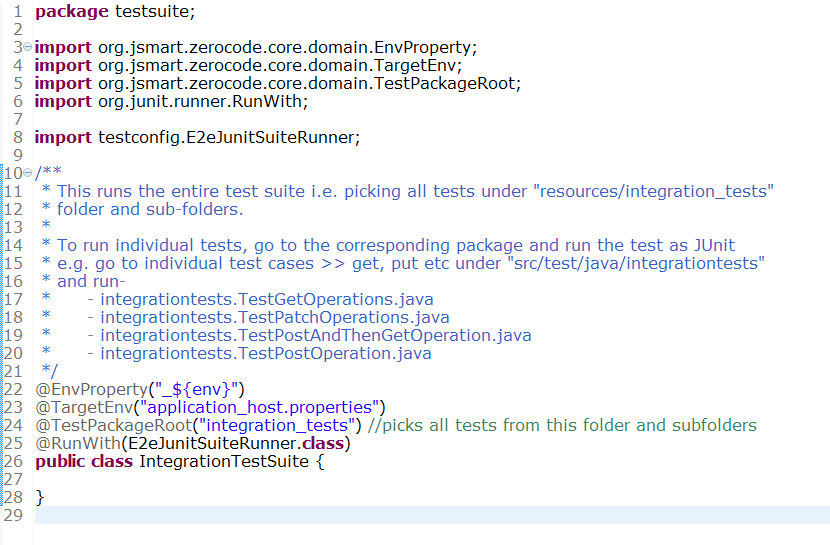The height and width of the screenshot is (545, 830).
Task: Click the picks all tests inline comment
Action: [x=562, y=425]
